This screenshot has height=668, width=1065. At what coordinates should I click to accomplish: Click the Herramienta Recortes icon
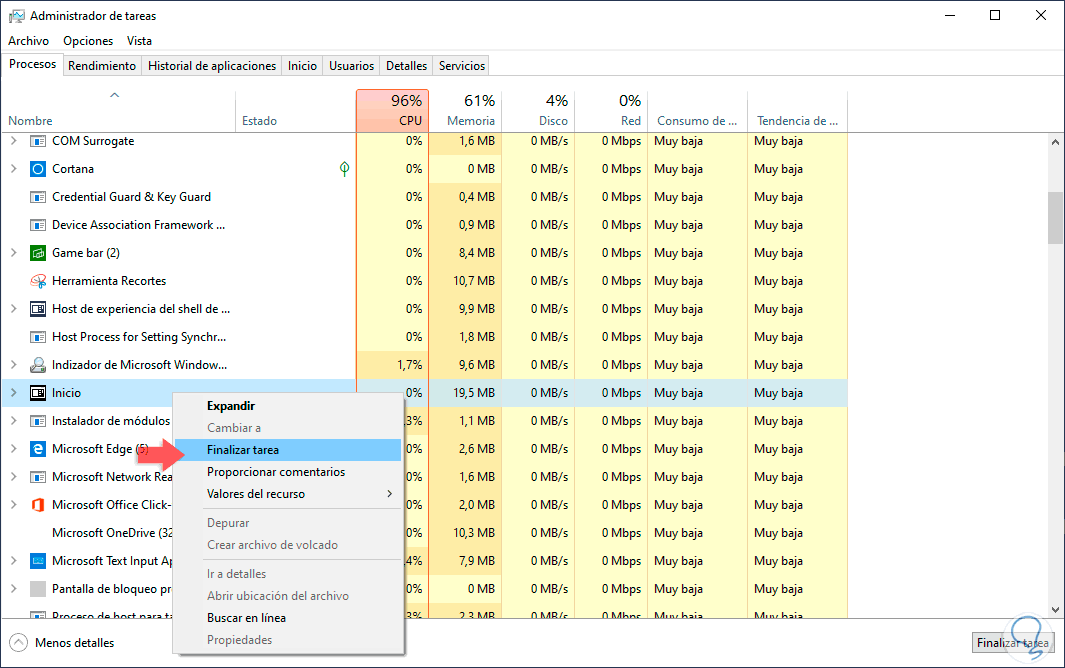coord(39,281)
